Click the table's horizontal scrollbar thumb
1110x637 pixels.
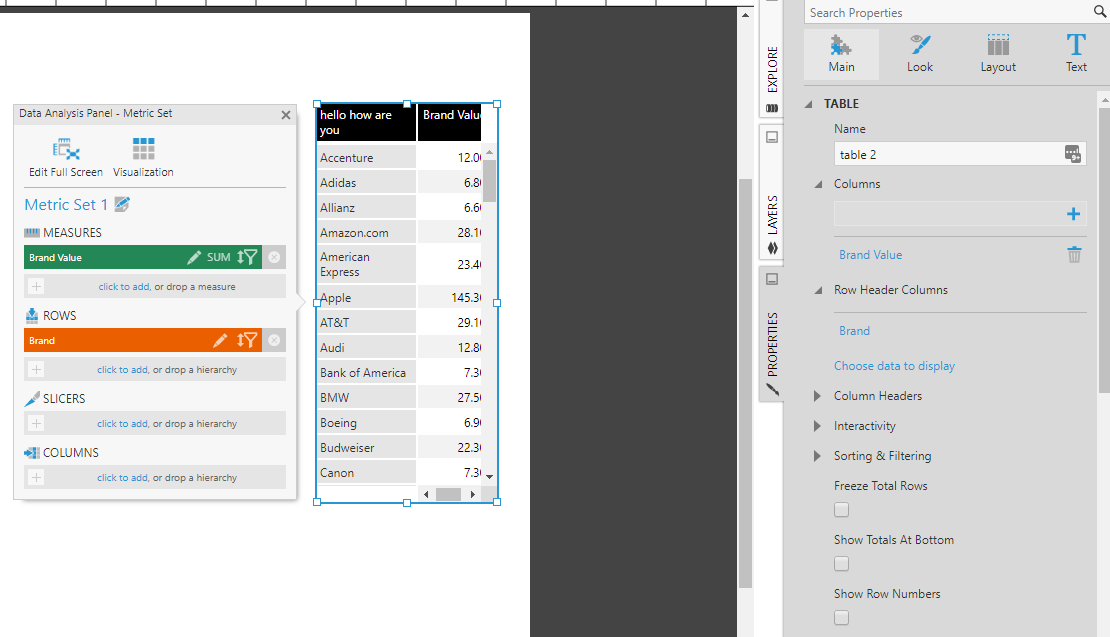(448, 494)
